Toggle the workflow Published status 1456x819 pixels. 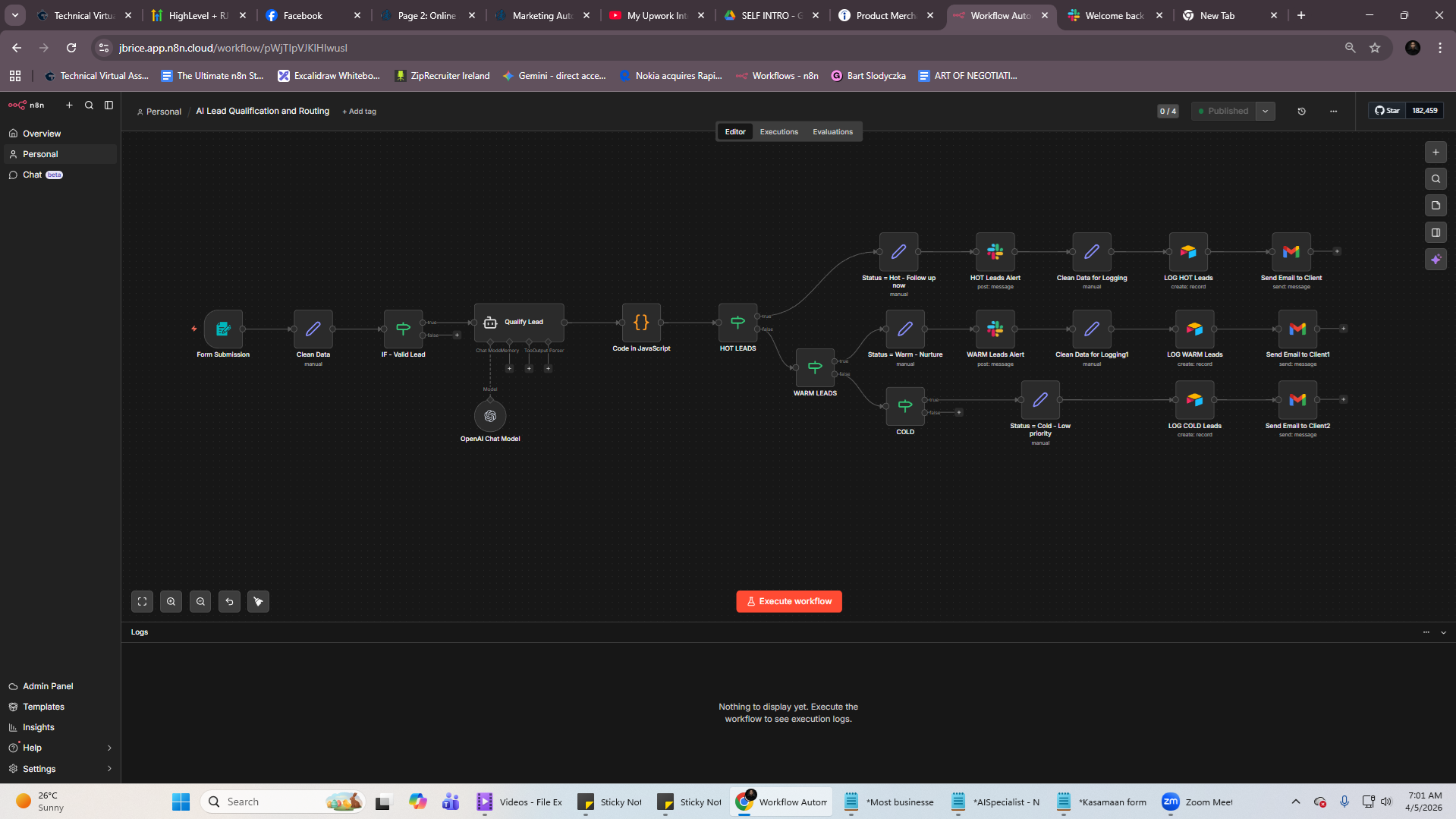[1222, 111]
